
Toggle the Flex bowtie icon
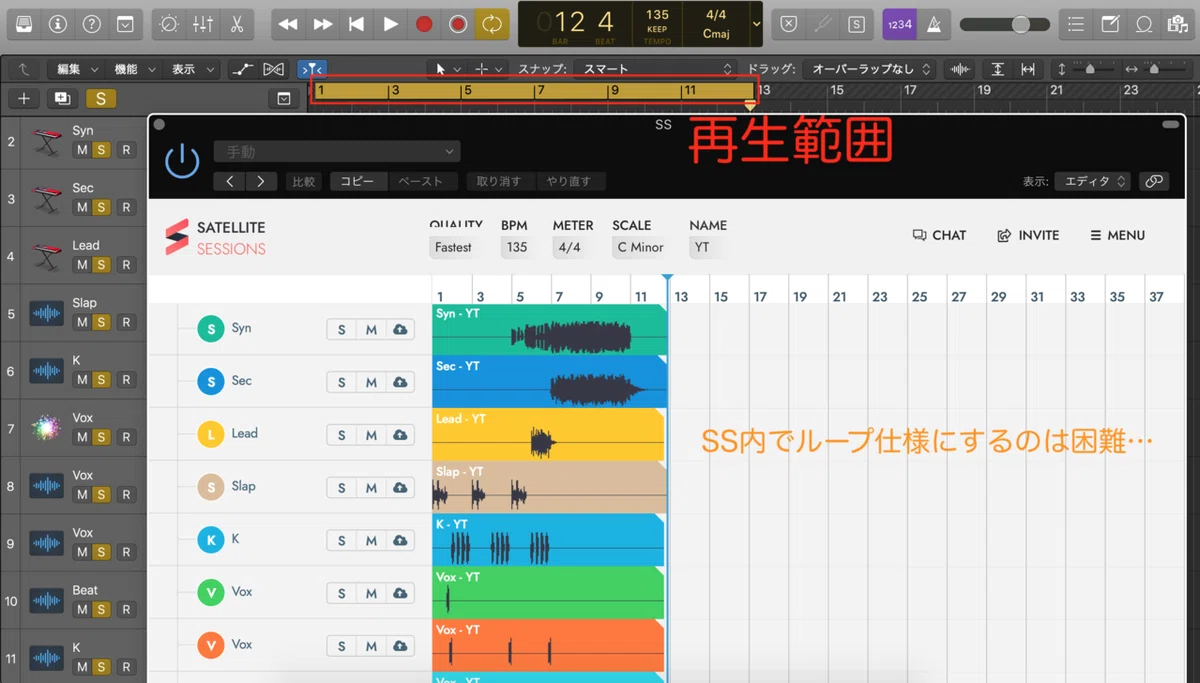273,69
